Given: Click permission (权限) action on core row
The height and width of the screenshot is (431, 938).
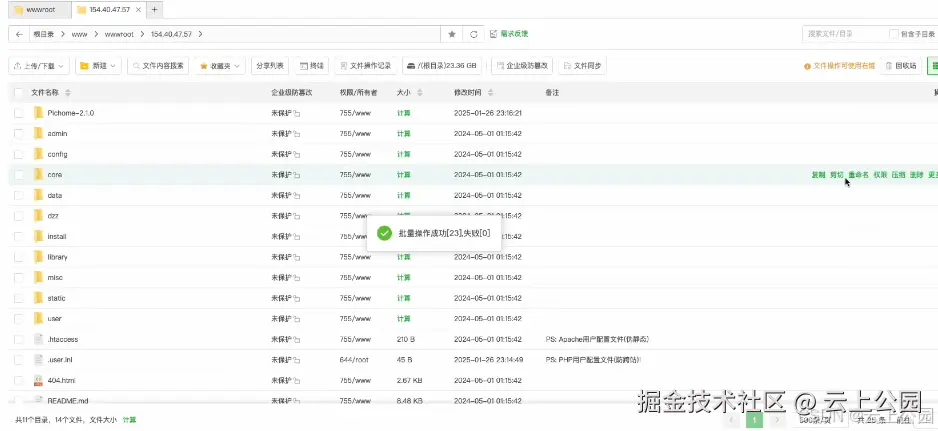Looking at the screenshot, I should tap(880, 175).
